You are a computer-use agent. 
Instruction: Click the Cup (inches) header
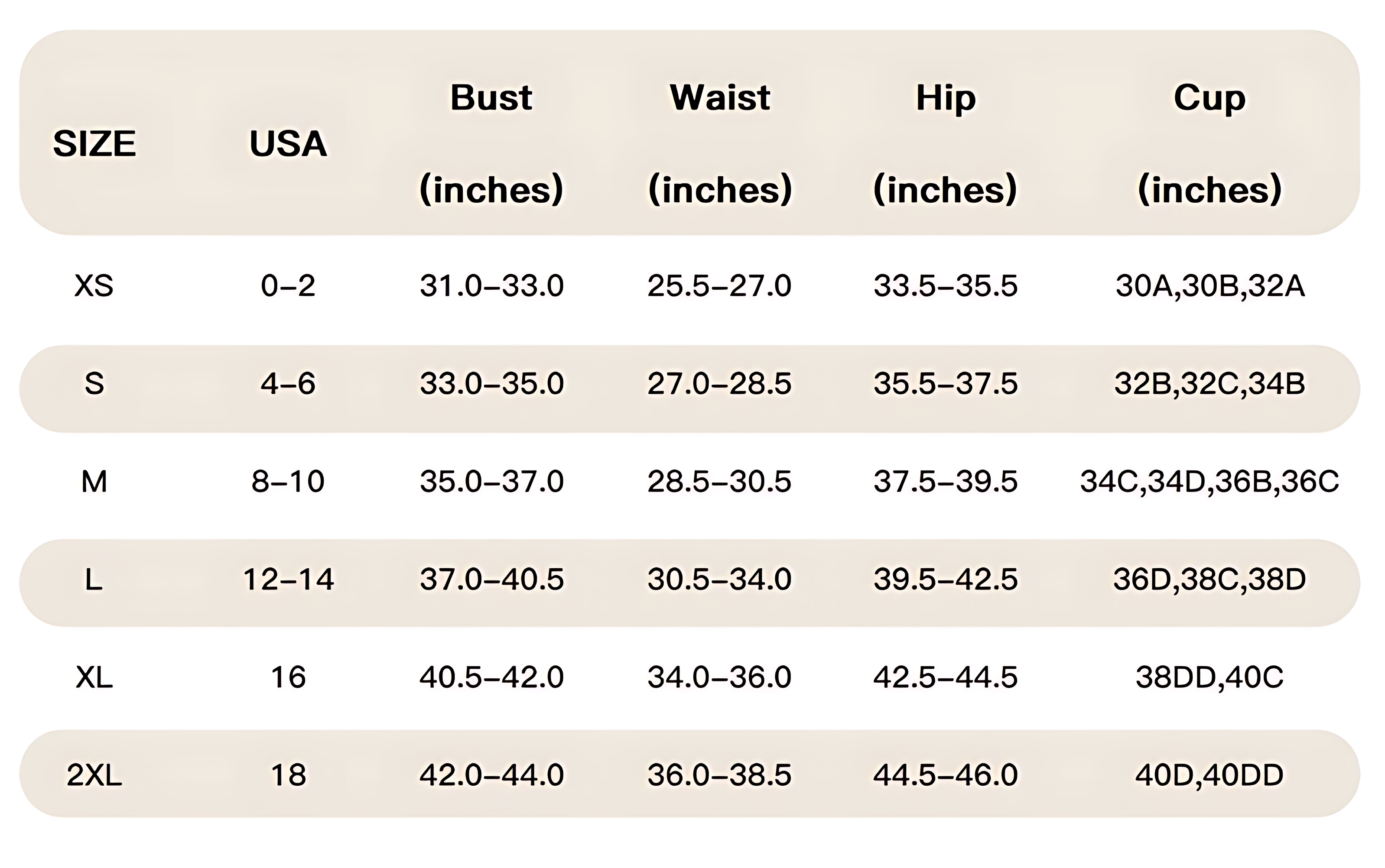click(x=1209, y=143)
